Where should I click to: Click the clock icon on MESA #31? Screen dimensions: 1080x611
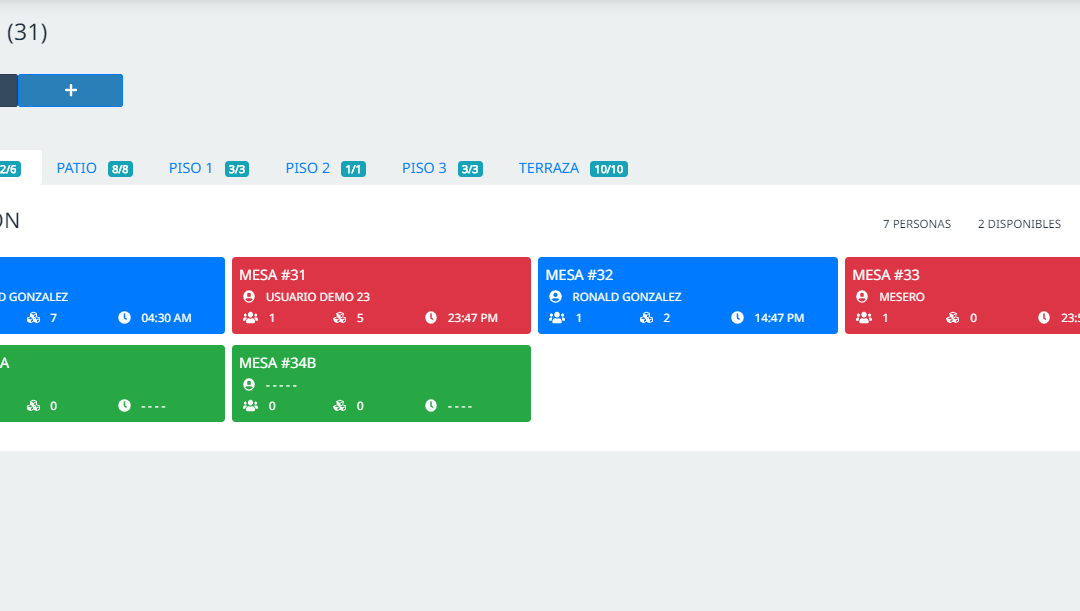[431, 318]
